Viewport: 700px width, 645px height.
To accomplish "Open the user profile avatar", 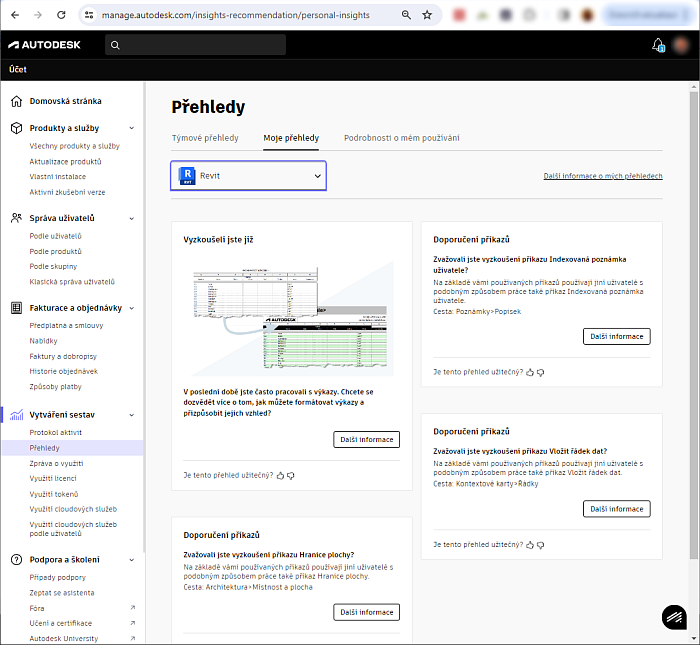I will pos(681,45).
